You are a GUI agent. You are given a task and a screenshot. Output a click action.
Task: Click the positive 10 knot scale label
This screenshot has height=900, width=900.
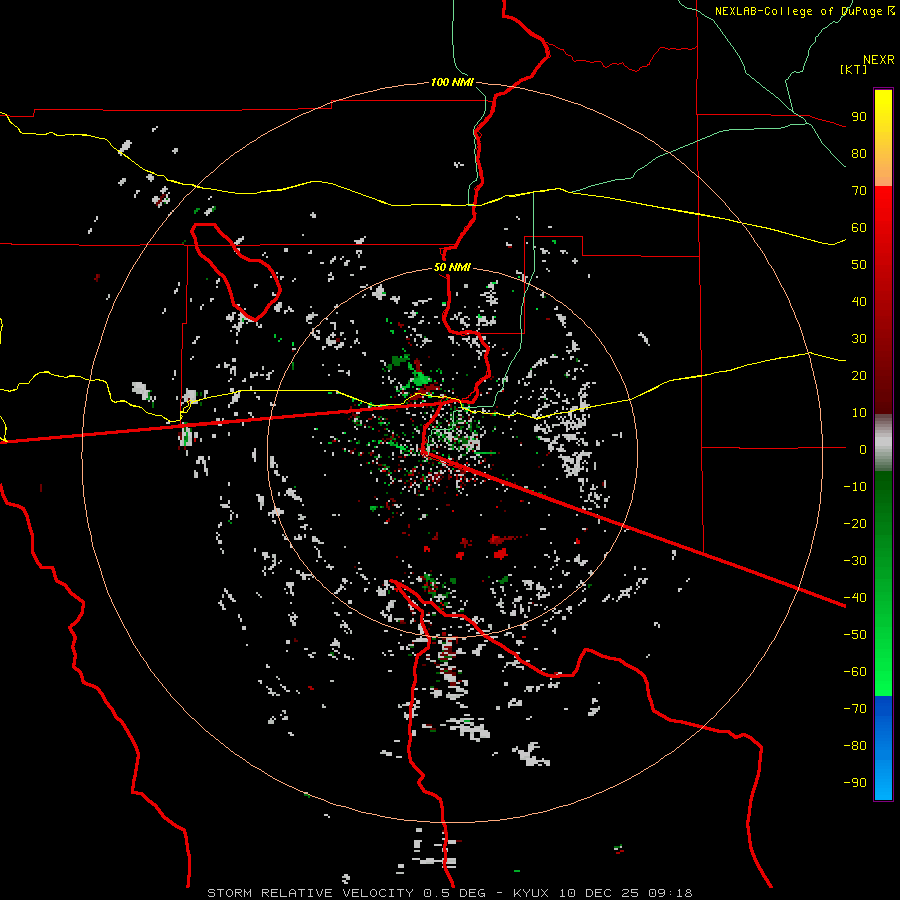[859, 413]
